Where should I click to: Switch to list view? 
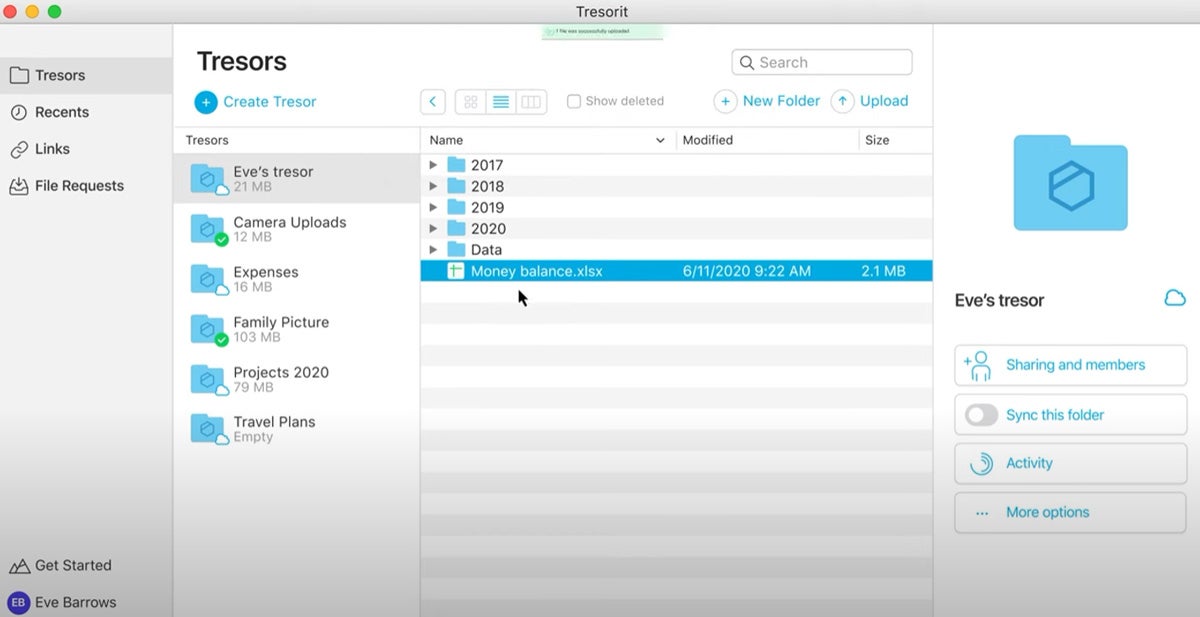tap(501, 102)
